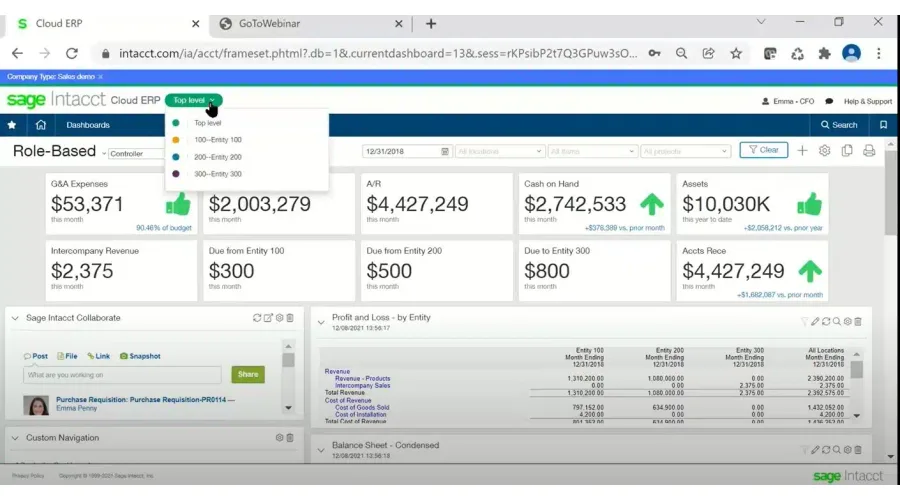Open the bookmark icon beside Search
This screenshot has height=500, width=900.
pos(883,125)
